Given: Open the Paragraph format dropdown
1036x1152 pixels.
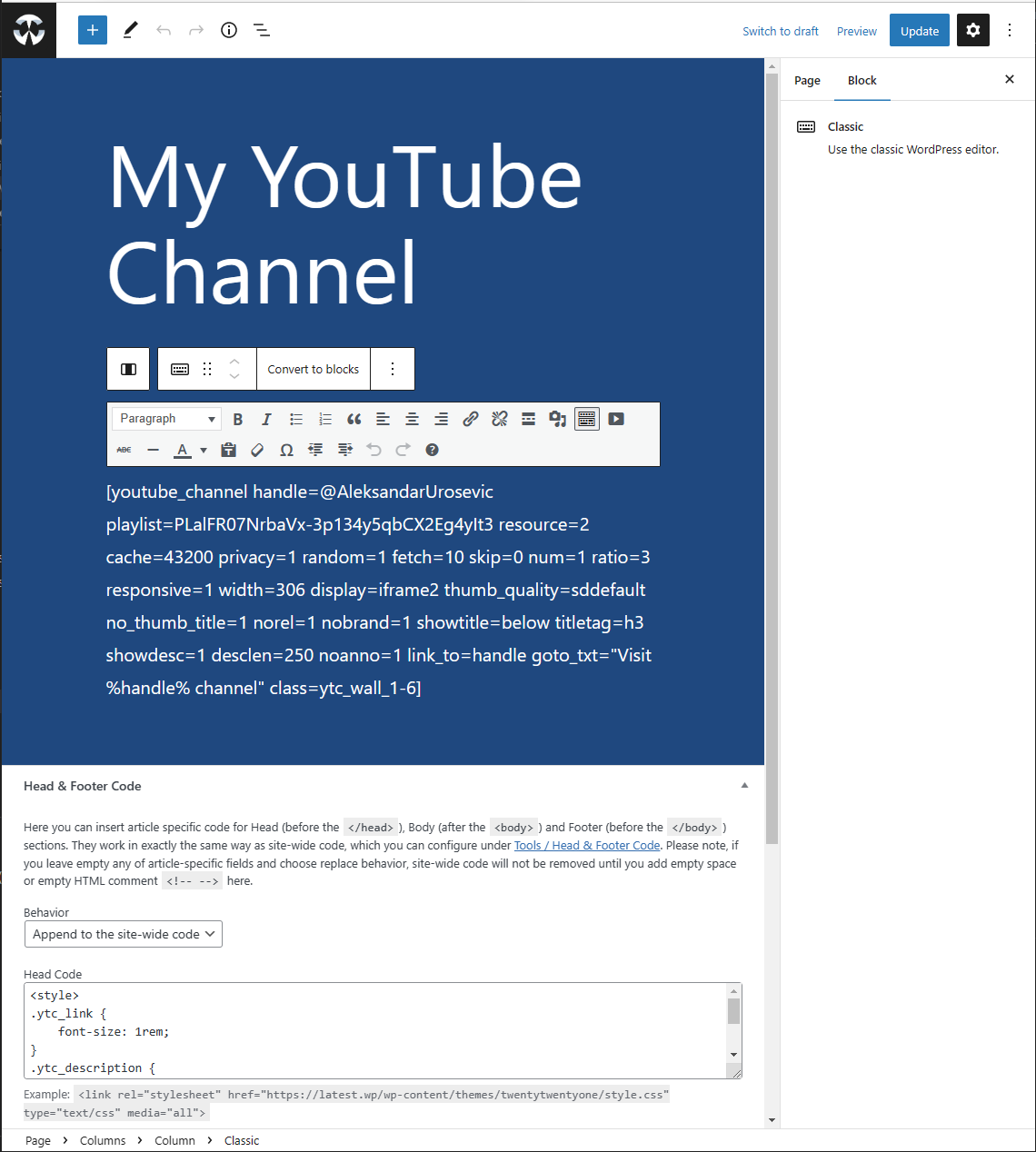Looking at the screenshot, I should (167, 419).
